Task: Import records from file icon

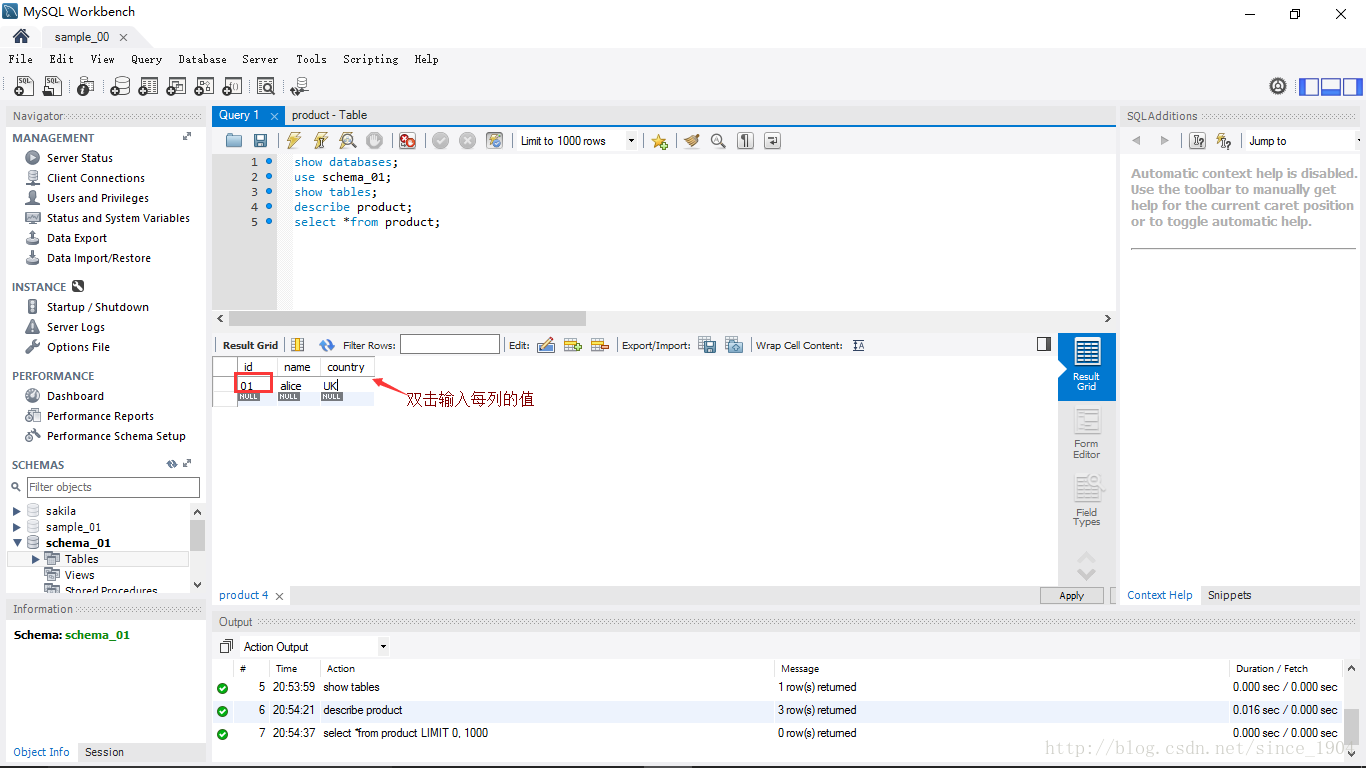Action: (x=734, y=345)
